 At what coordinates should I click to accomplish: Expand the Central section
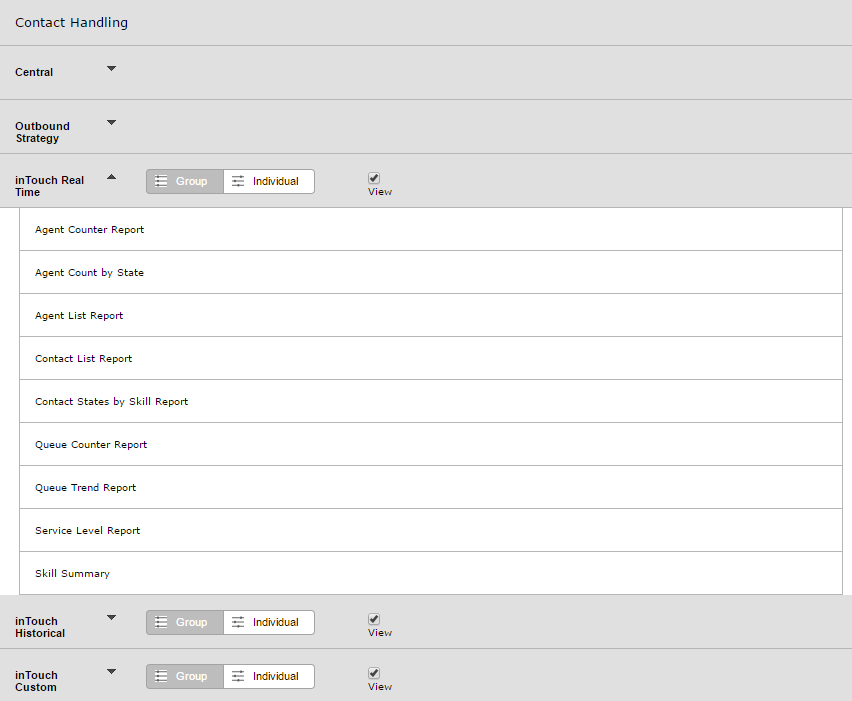pos(111,68)
